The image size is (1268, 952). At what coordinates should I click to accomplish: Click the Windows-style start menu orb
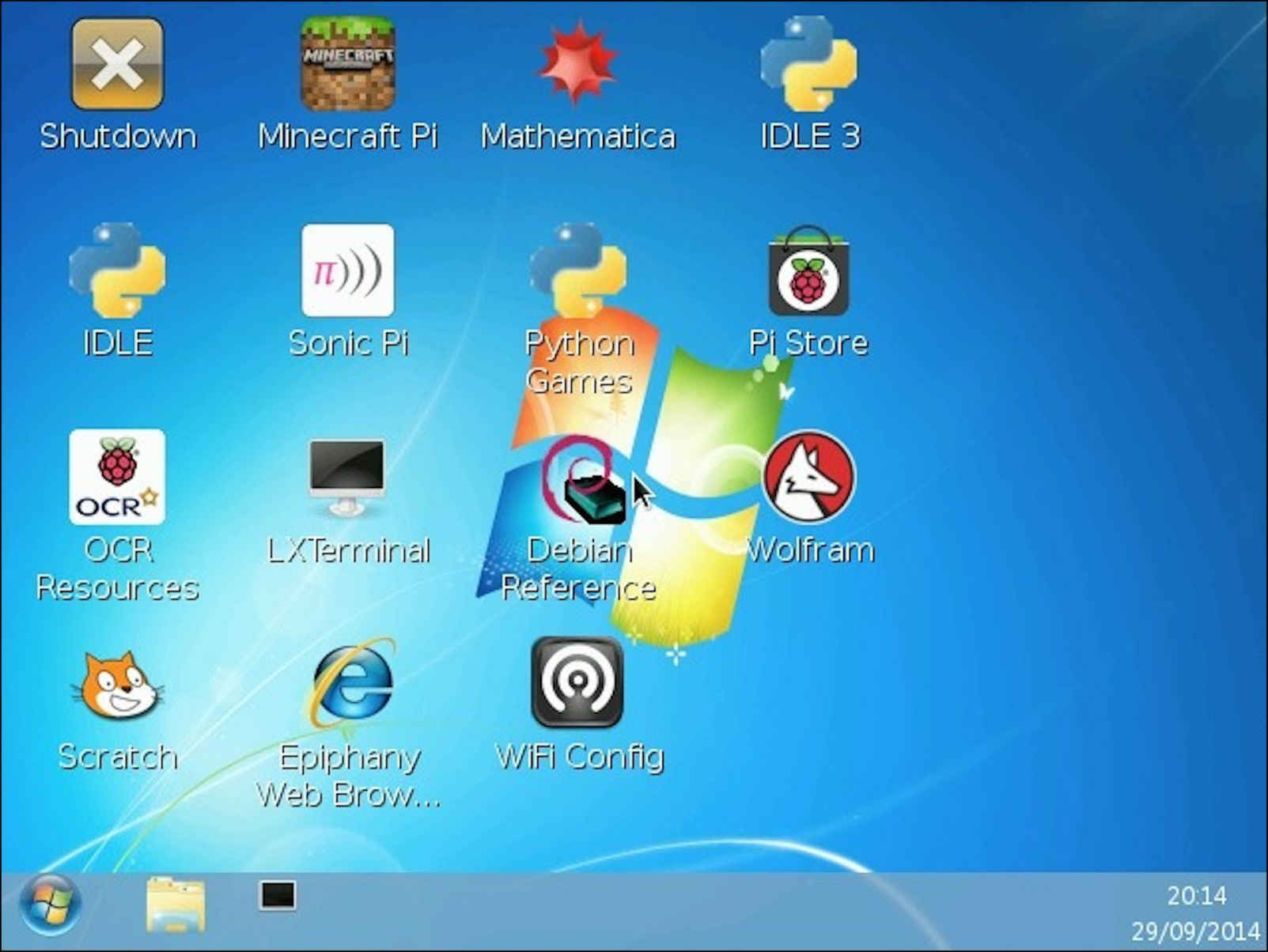tap(50, 905)
